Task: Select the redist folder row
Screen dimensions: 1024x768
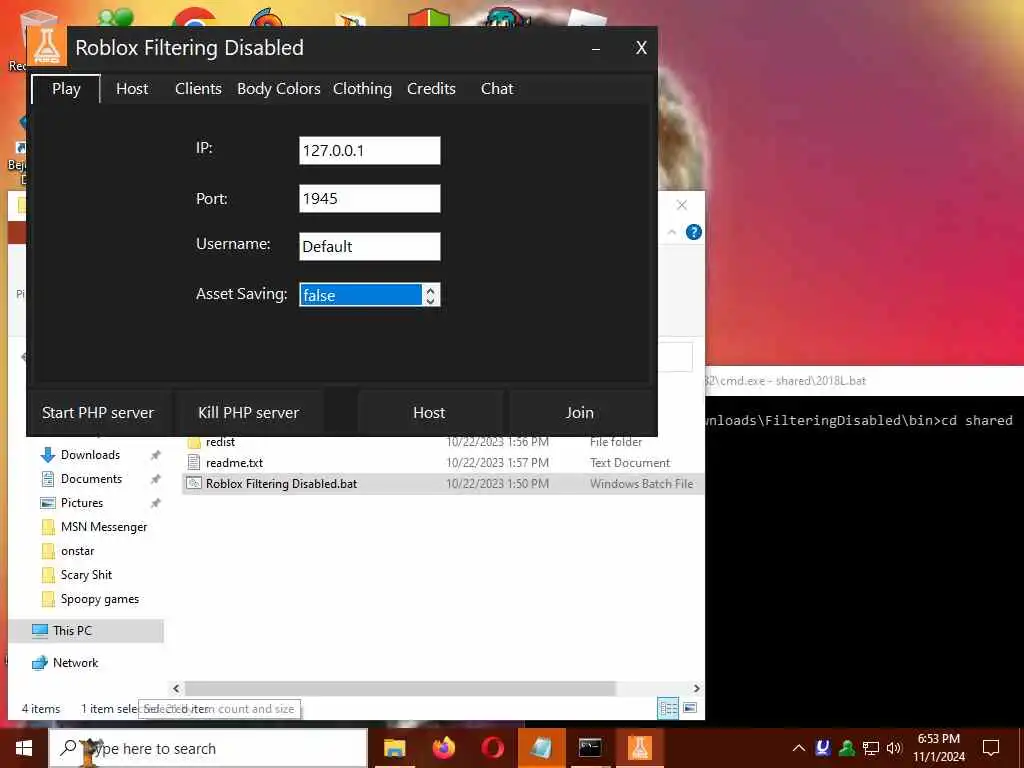Action: coord(443,442)
